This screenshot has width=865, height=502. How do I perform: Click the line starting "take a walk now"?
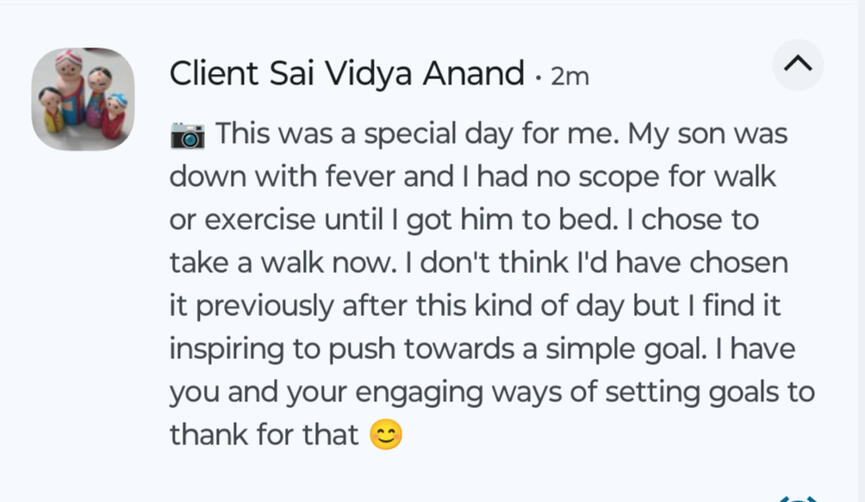pos(478,263)
